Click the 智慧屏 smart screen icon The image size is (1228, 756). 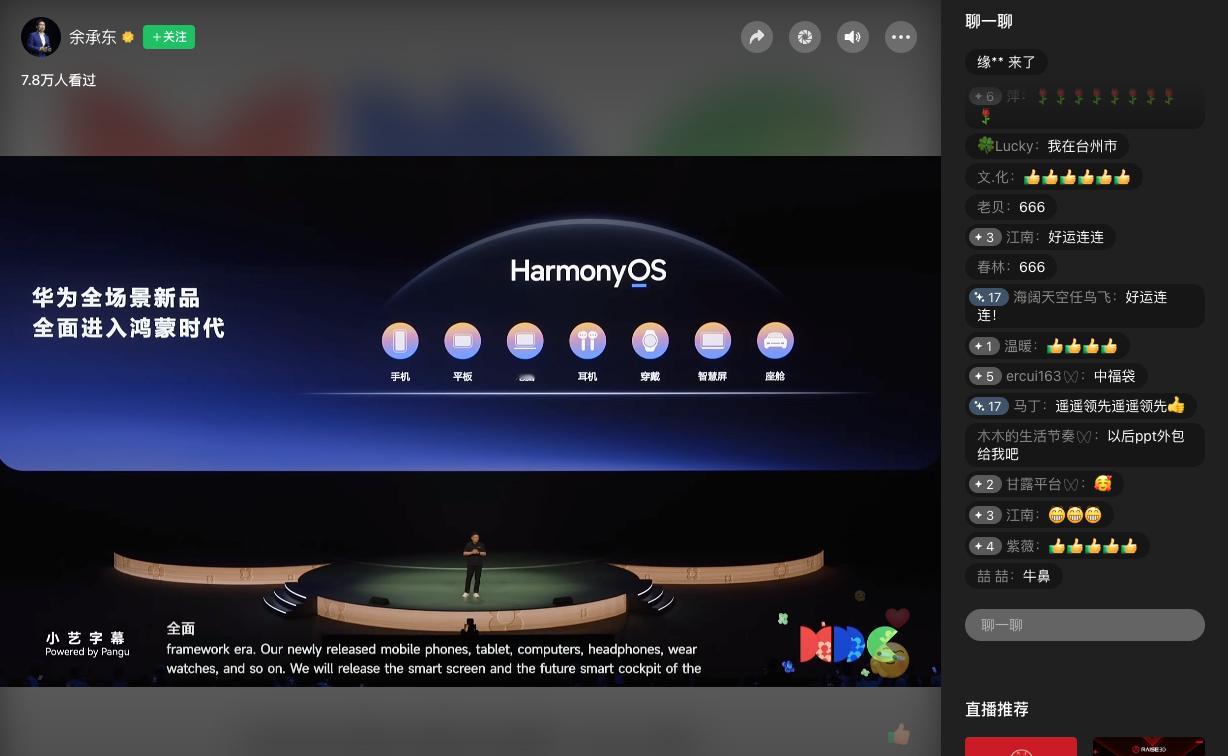coord(712,341)
